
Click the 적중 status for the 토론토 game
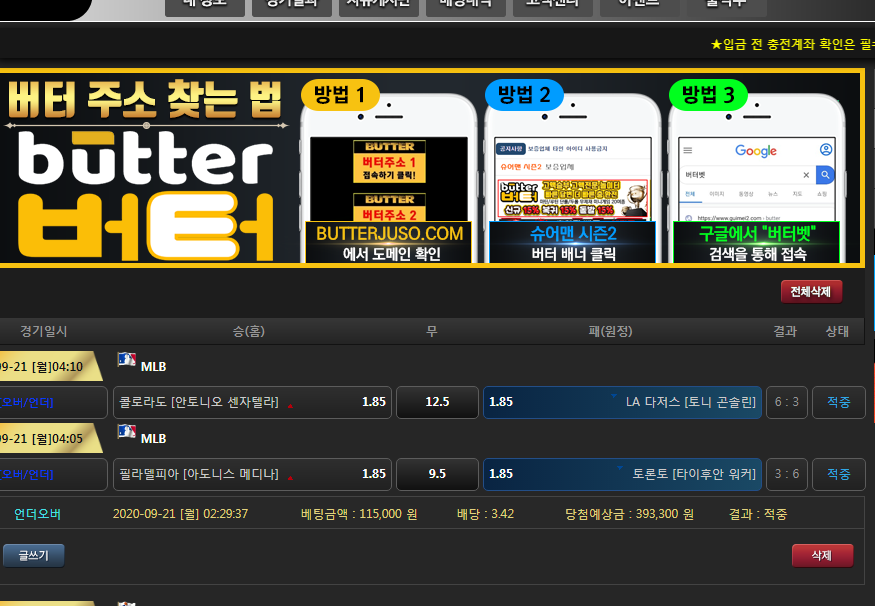tap(838, 474)
